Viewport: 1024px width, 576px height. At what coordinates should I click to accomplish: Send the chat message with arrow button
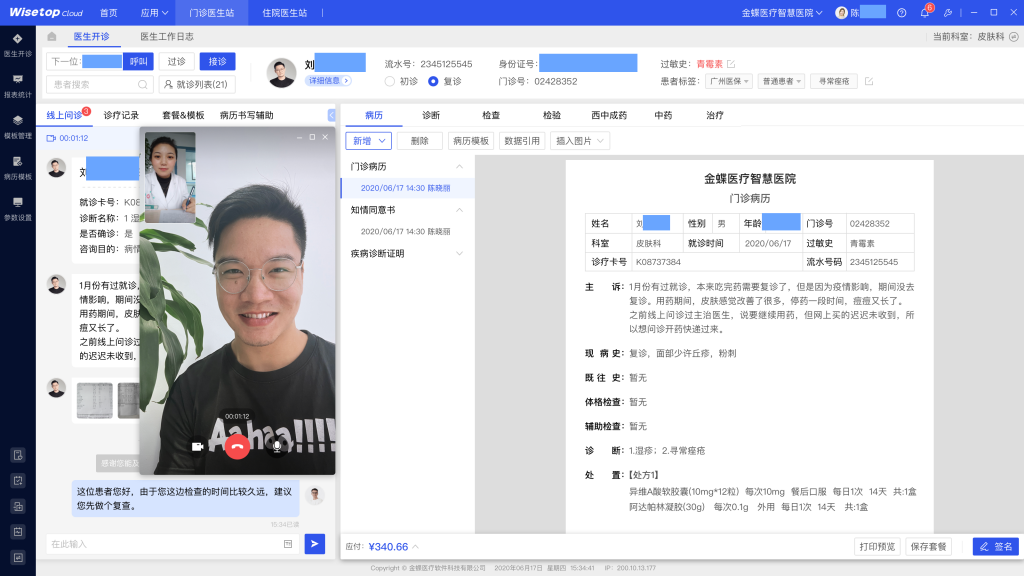pyautogui.click(x=315, y=543)
